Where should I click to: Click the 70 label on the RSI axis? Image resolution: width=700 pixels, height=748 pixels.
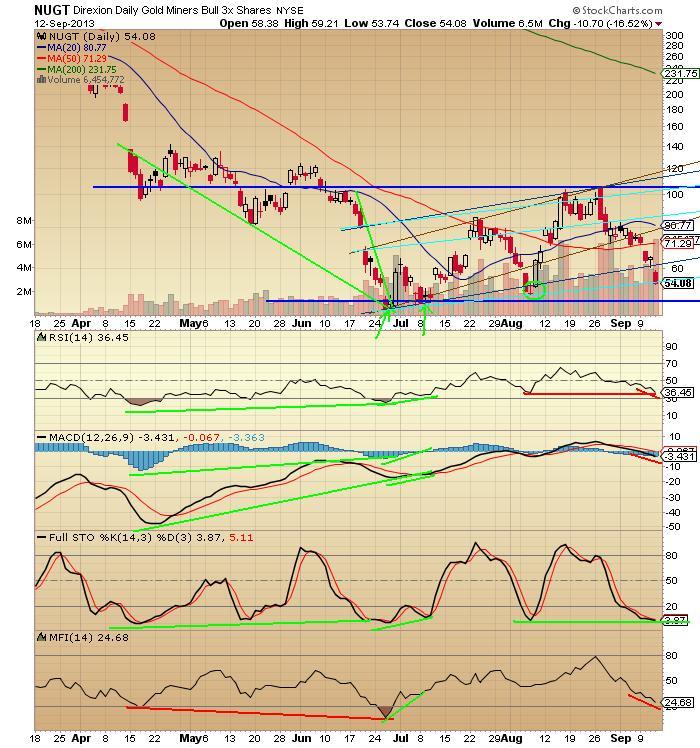(671, 364)
